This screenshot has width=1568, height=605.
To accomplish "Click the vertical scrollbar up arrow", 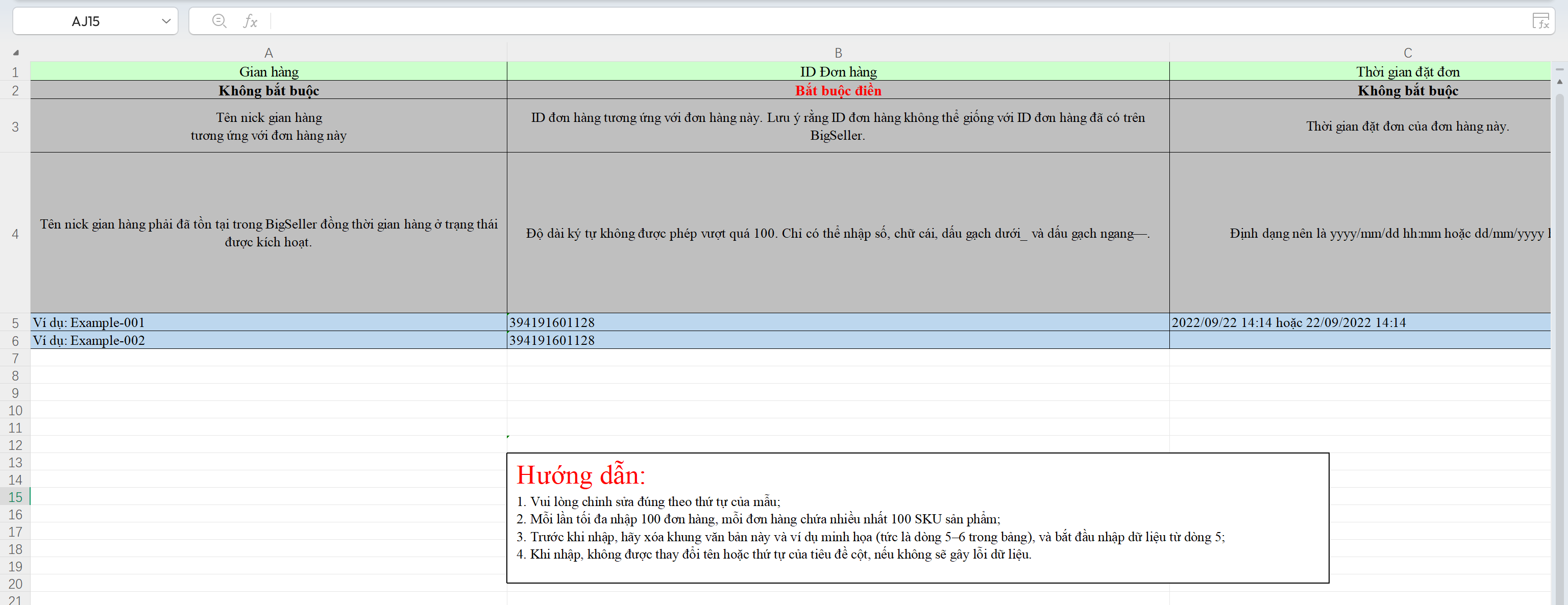I will pyautogui.click(x=1559, y=82).
